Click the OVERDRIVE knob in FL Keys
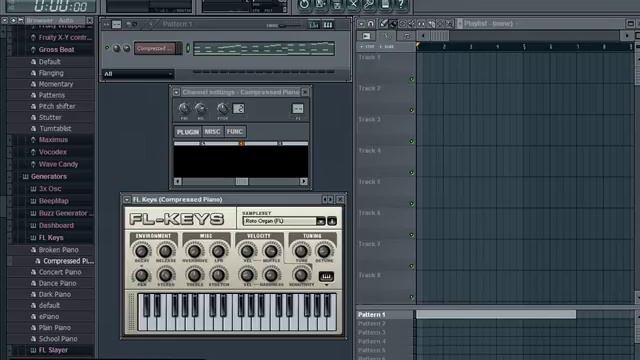Viewport: 640px width, 360px height. [194, 251]
